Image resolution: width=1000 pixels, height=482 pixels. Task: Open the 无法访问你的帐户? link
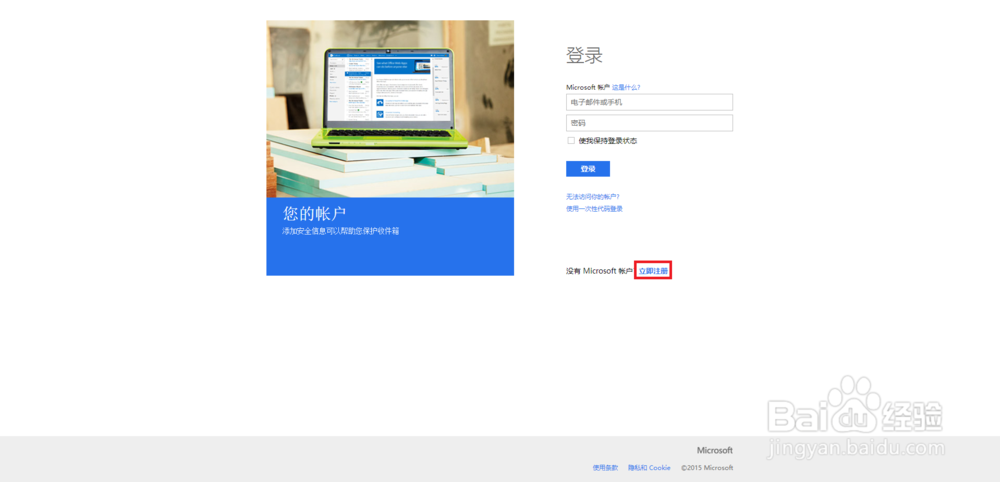pyautogui.click(x=592, y=196)
